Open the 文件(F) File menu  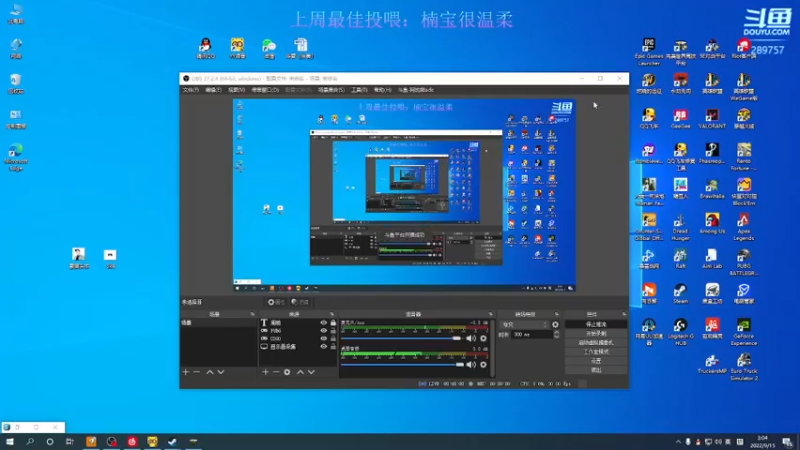pos(190,90)
